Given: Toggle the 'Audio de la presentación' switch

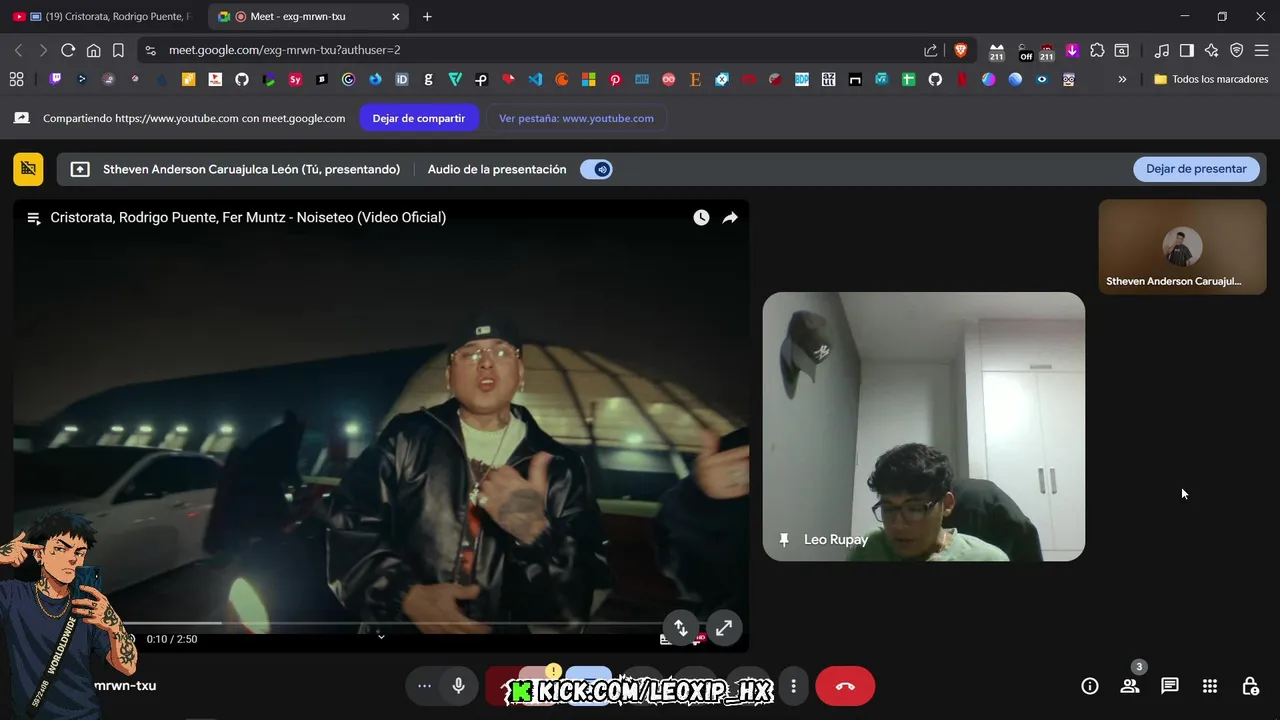Looking at the screenshot, I should 596,170.
